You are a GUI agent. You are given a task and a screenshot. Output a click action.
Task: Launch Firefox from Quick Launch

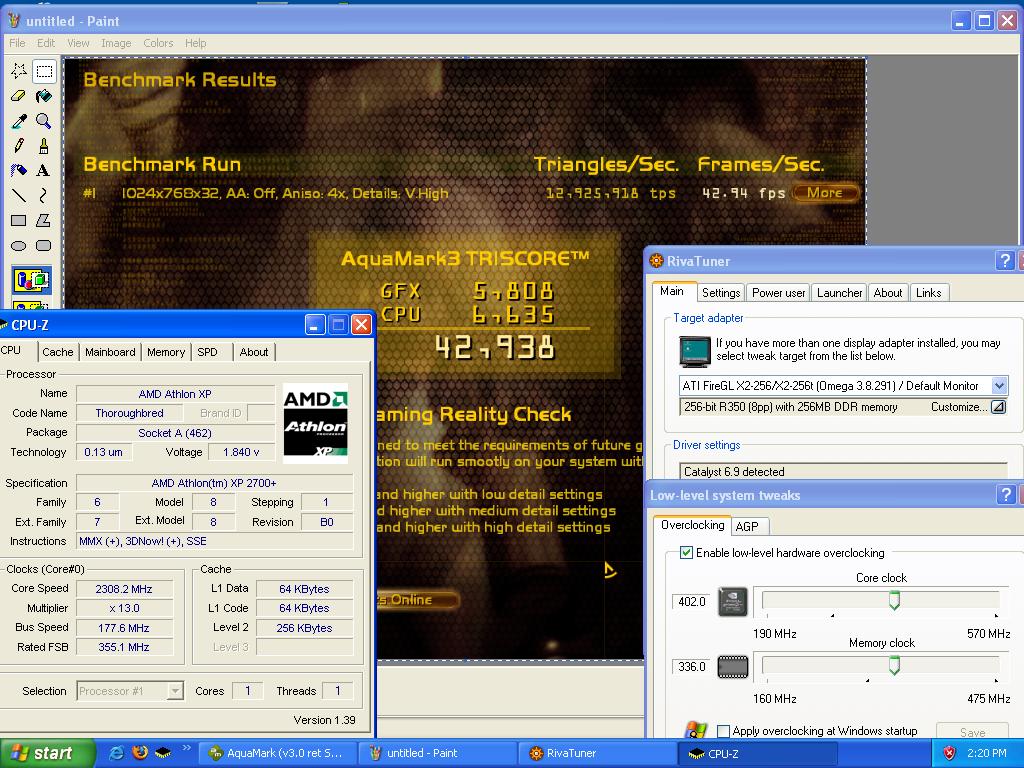pyautogui.click(x=139, y=753)
